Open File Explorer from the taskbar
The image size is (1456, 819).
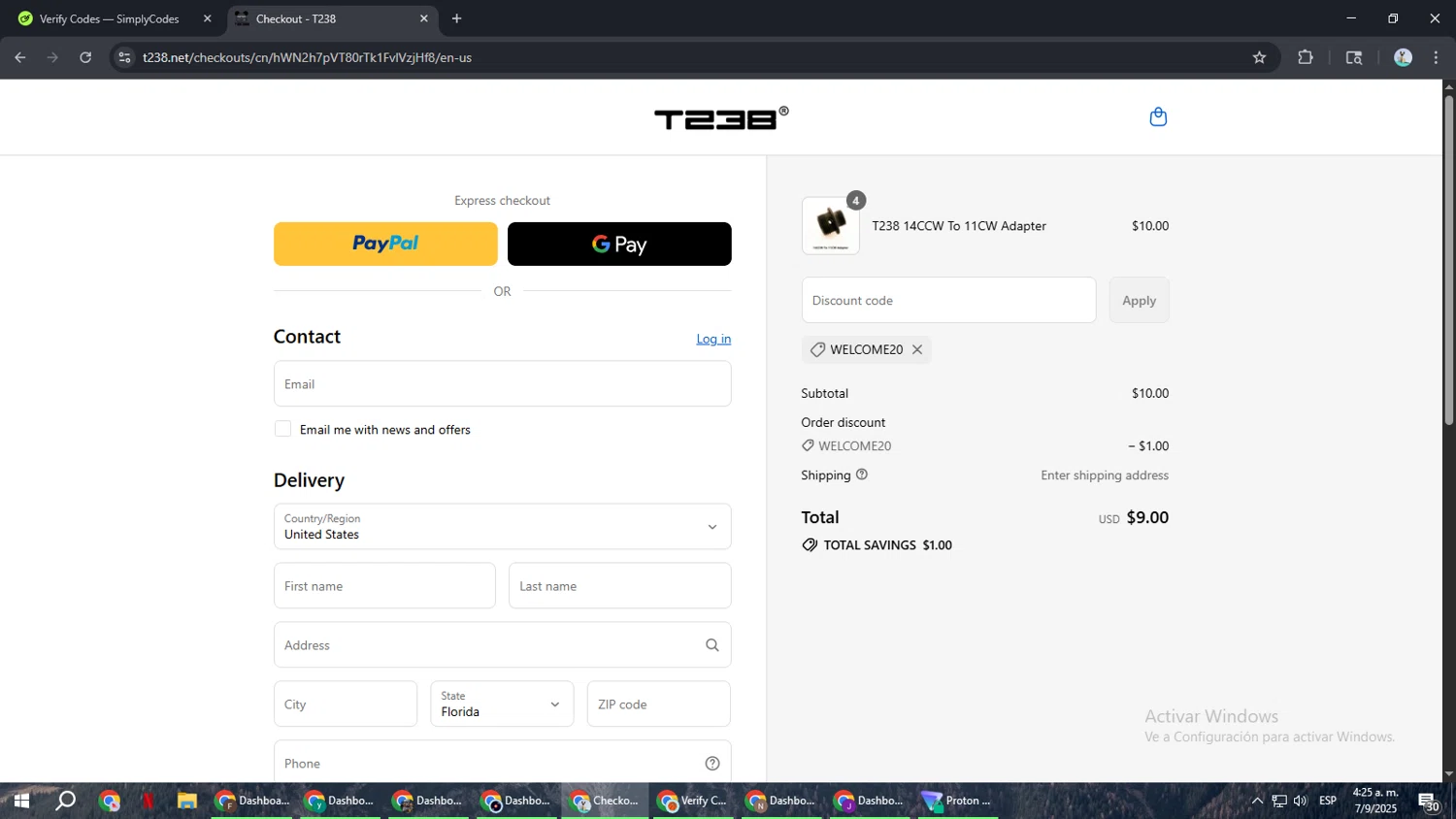coord(187,801)
